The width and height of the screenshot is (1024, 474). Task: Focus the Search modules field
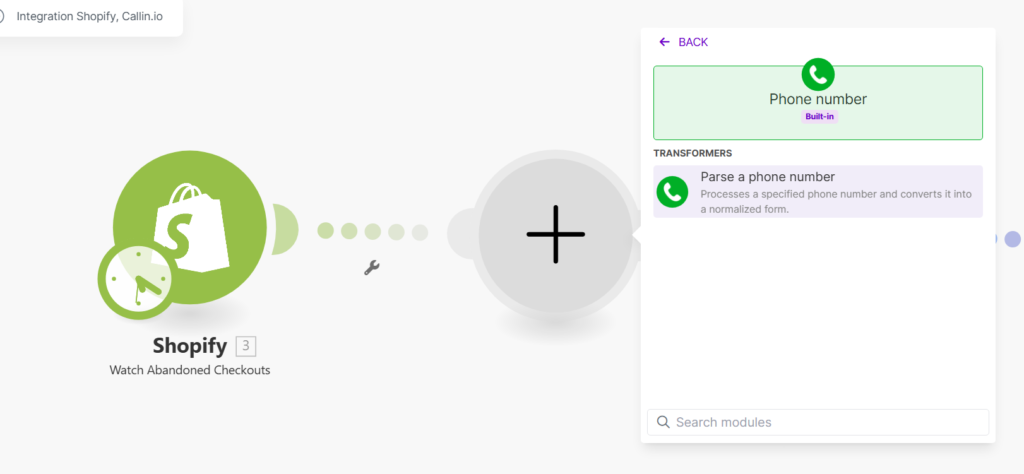[818, 422]
